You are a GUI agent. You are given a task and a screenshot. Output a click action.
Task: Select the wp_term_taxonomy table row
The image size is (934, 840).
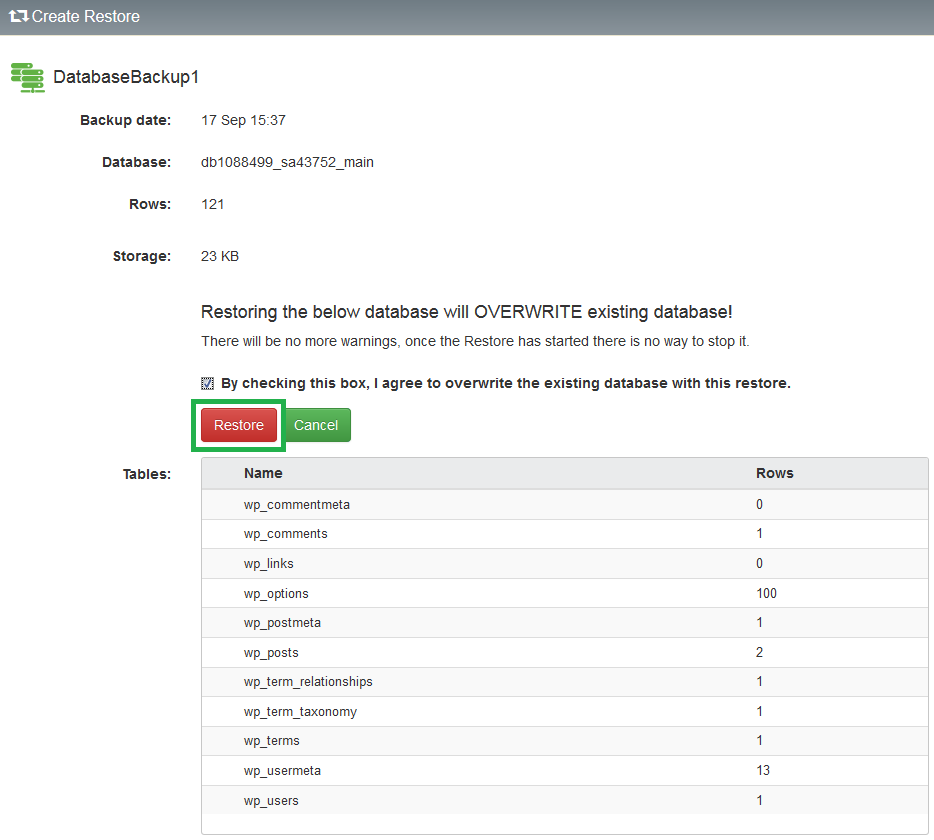pyautogui.click(x=565, y=711)
